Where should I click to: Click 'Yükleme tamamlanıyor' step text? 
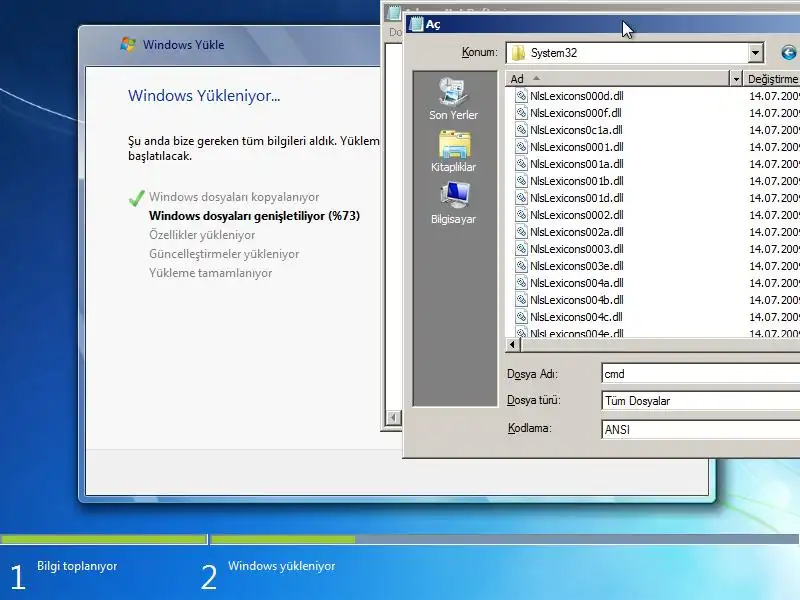210,273
